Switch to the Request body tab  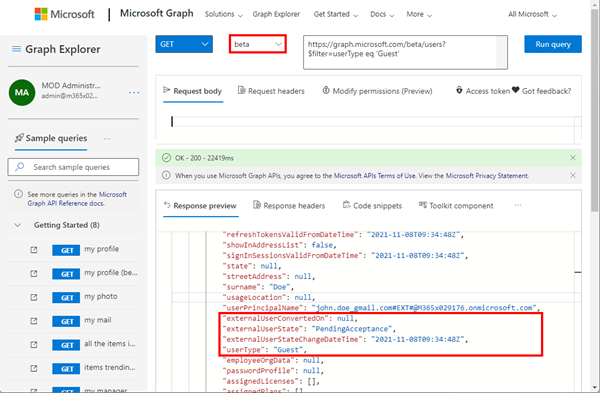[193, 91]
